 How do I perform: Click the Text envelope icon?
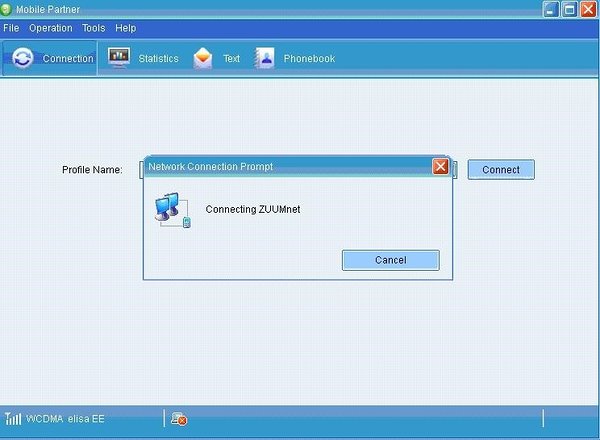click(203, 58)
